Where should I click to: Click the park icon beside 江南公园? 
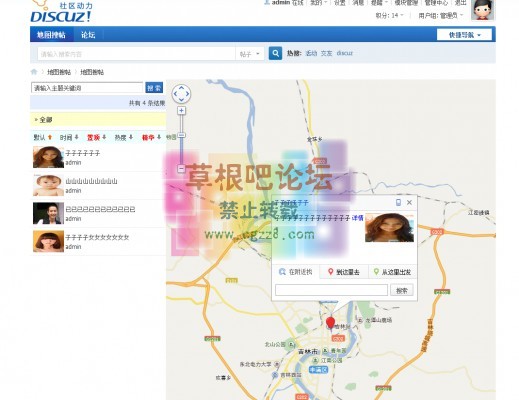tap(315, 360)
